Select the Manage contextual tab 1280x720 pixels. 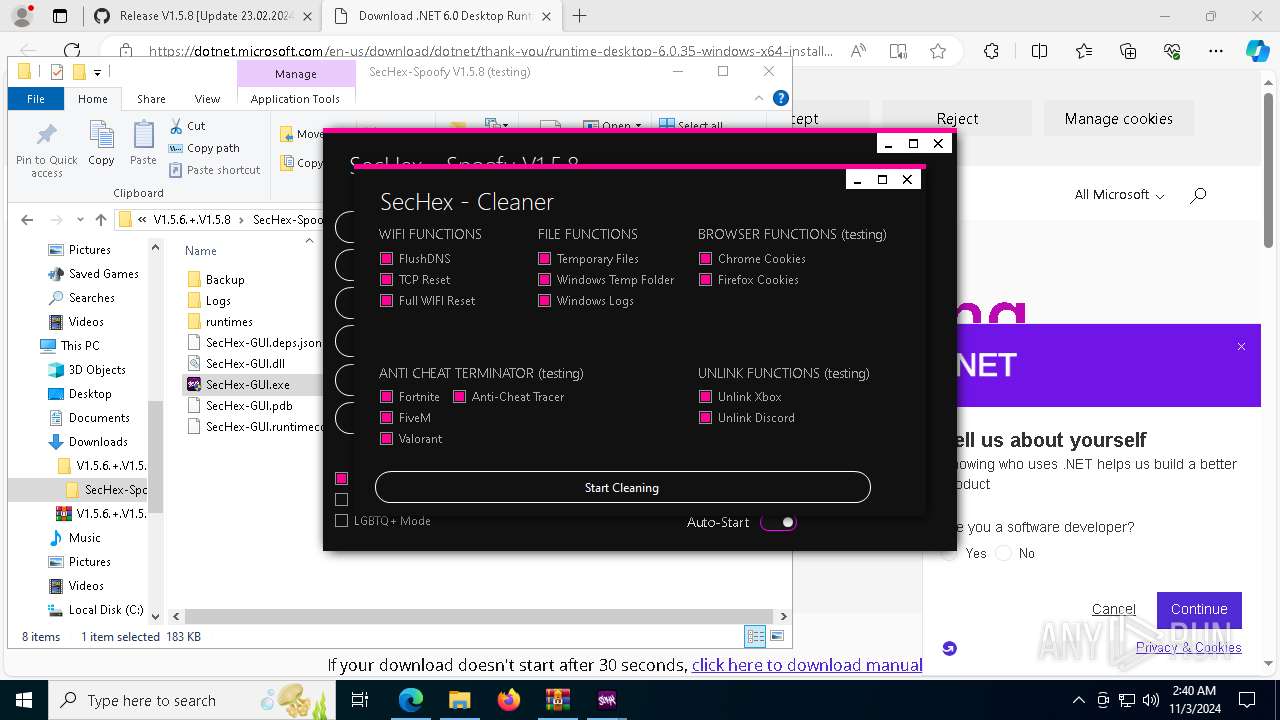(296, 74)
